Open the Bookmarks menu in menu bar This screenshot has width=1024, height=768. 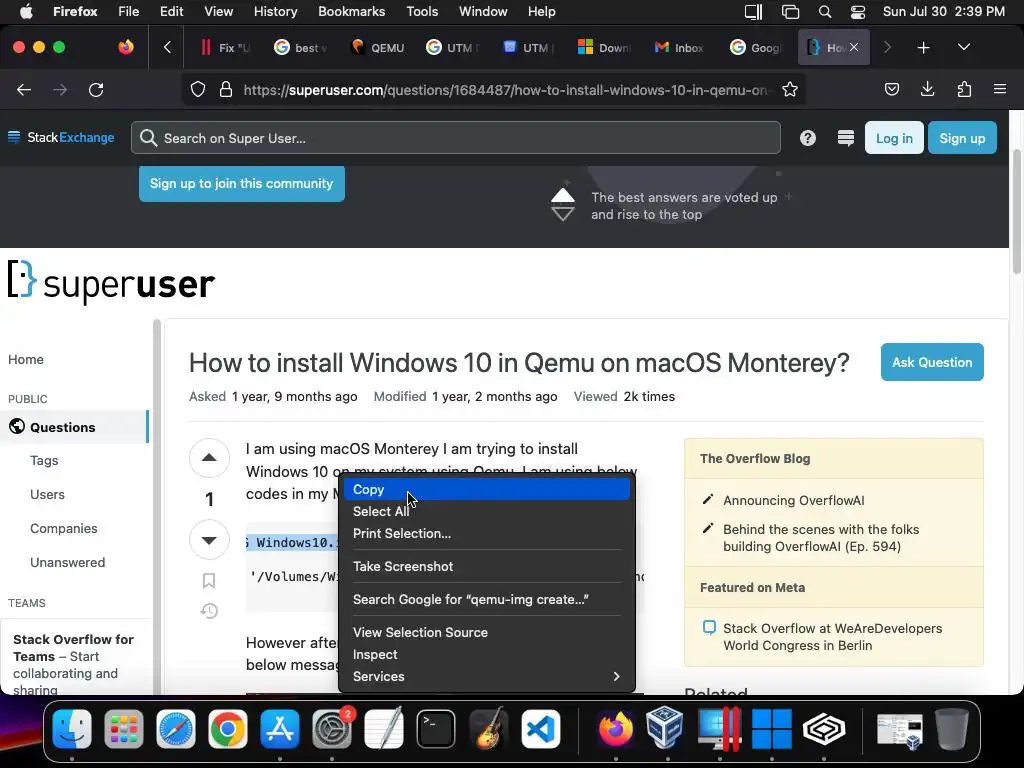pos(351,12)
